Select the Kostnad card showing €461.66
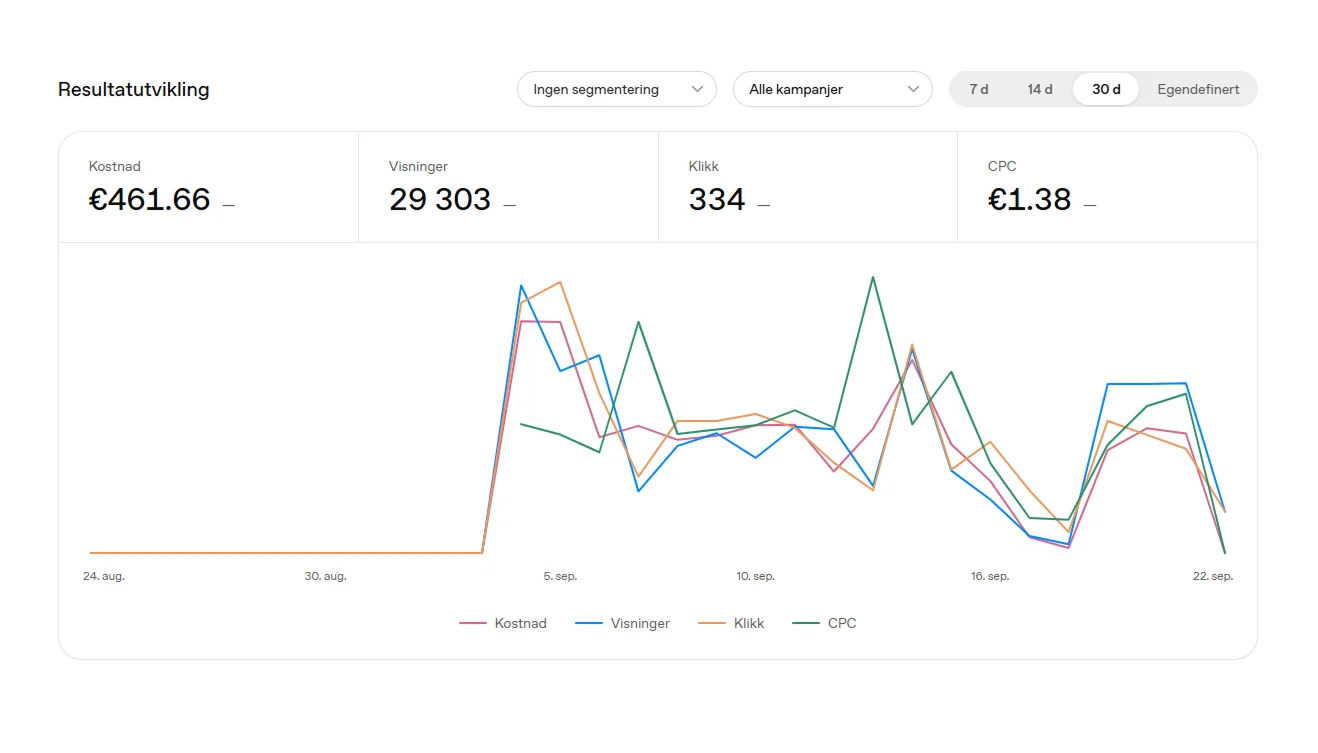 click(209, 187)
